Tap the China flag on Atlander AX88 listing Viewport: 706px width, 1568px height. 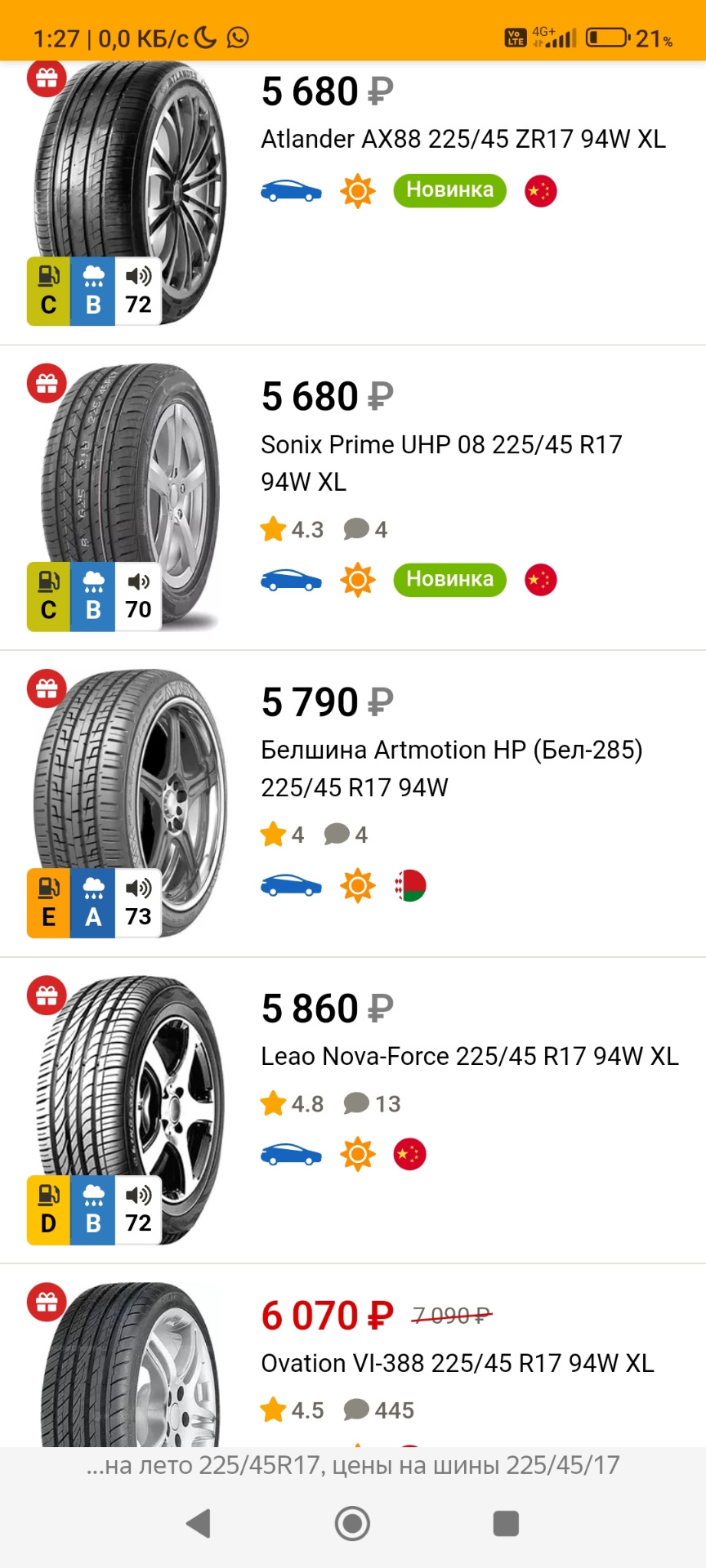coord(540,191)
